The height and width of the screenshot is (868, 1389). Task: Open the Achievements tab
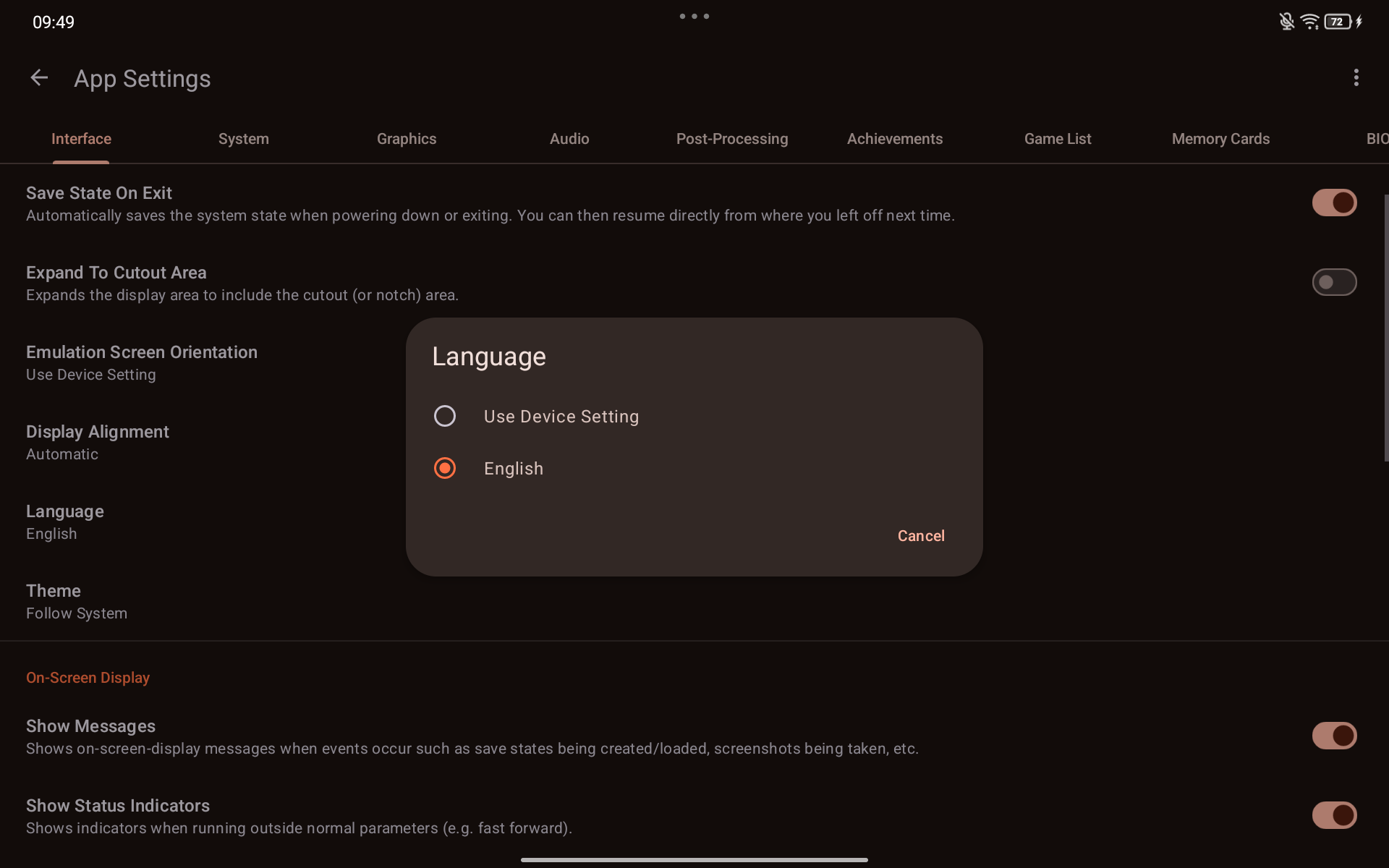[x=895, y=139]
